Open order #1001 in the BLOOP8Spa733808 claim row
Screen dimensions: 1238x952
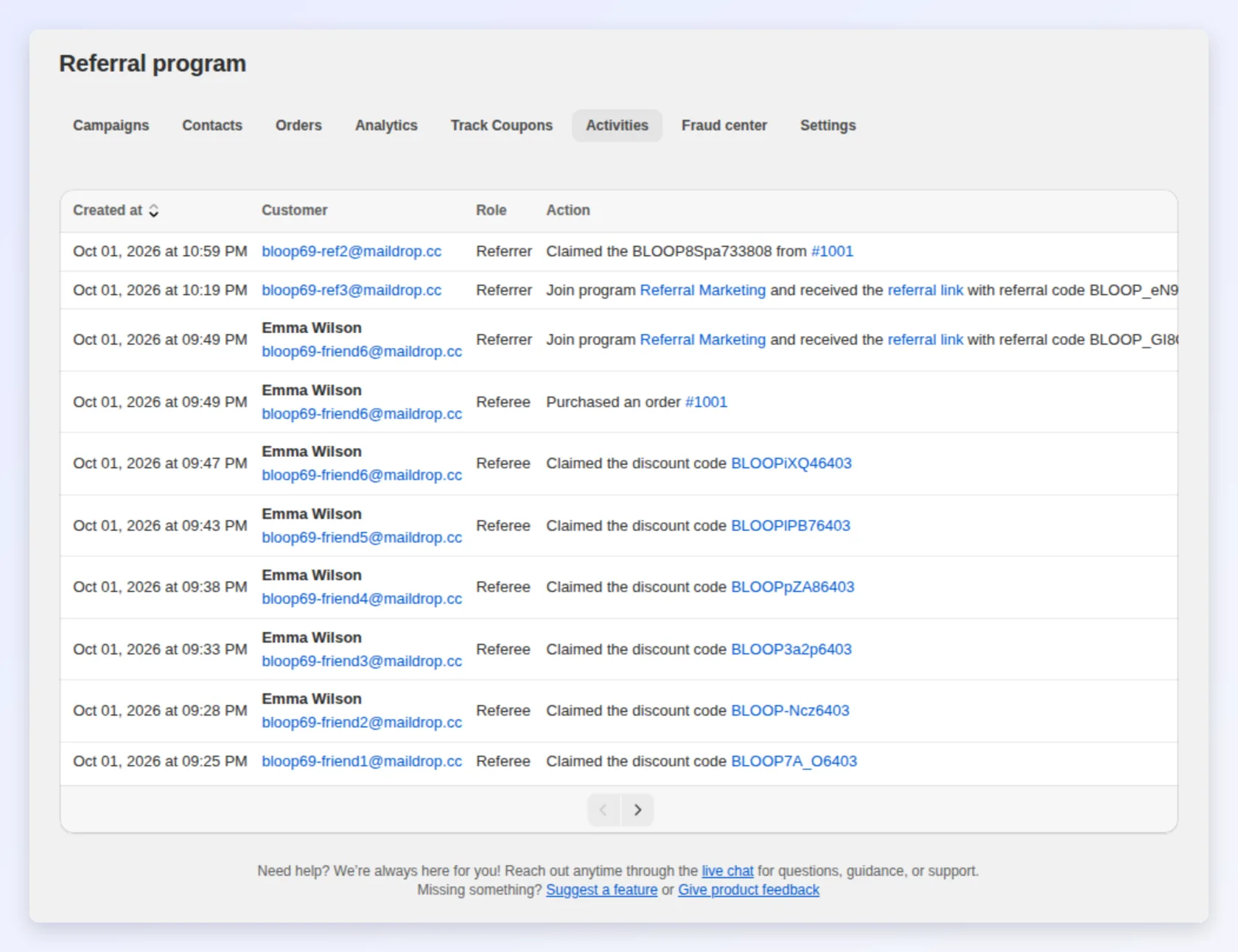click(832, 251)
